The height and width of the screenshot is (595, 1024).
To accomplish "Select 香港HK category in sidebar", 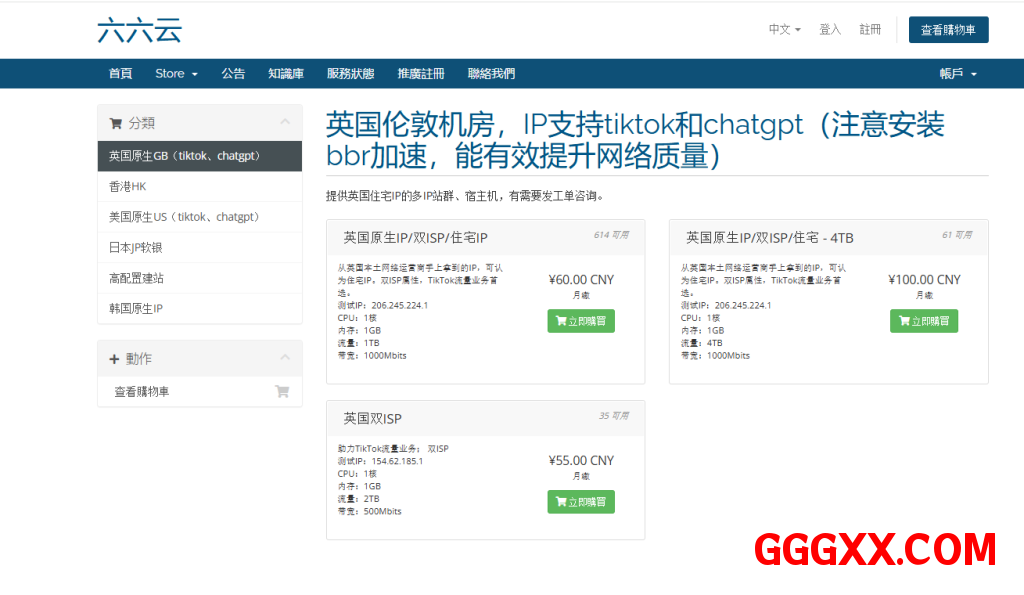I will [x=128, y=187].
